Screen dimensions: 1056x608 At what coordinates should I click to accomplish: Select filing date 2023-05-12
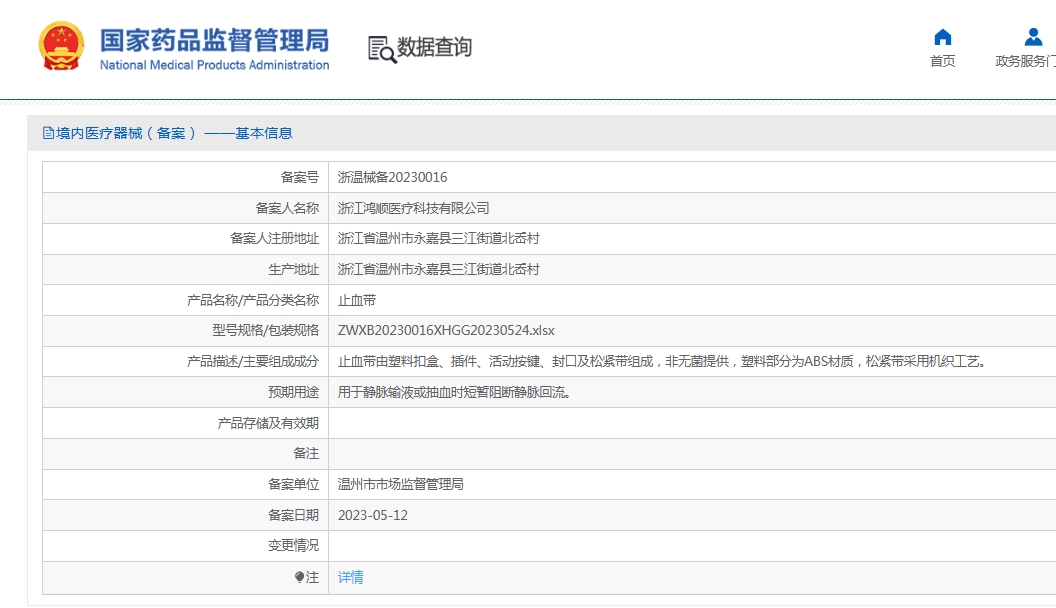[x=373, y=515]
